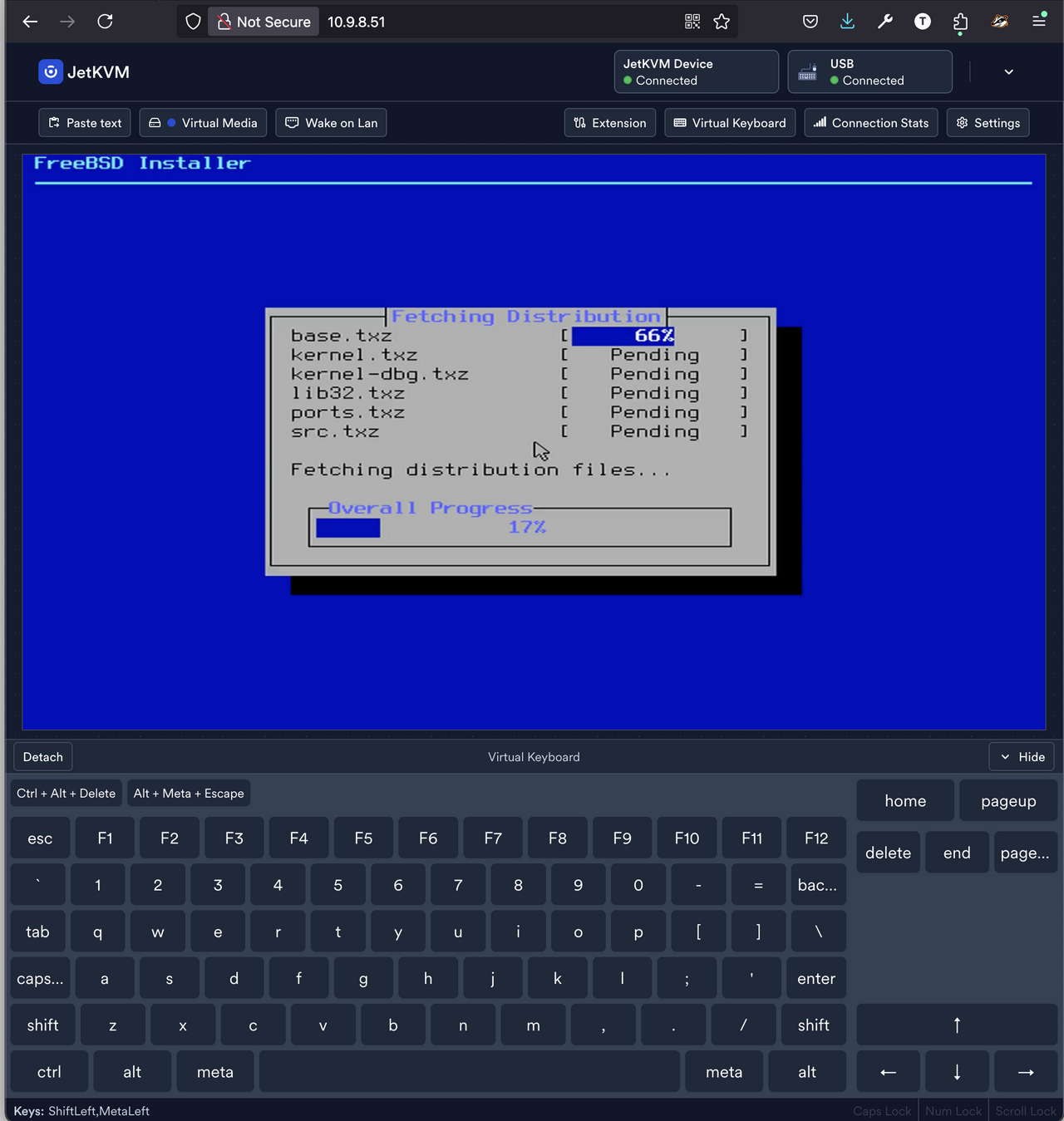Image resolution: width=1064 pixels, height=1121 pixels.
Task: Toggle the ctrl key
Action: 49,1072
